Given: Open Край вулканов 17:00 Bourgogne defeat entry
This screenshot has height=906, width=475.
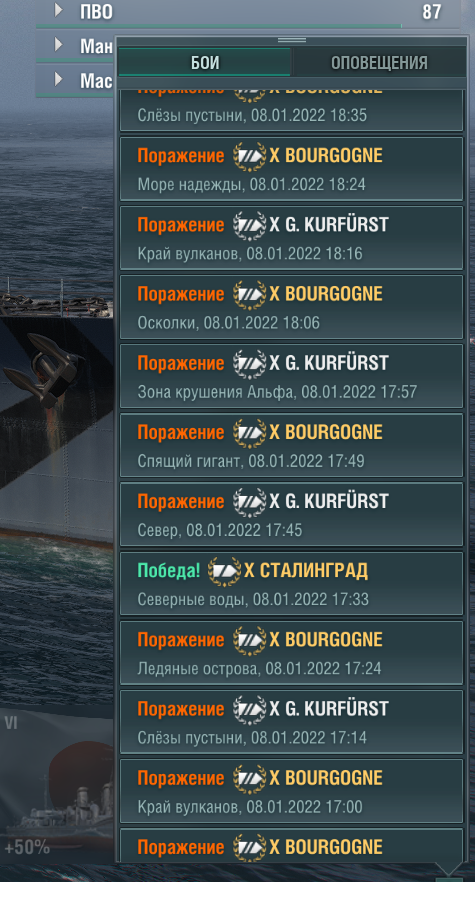Looking at the screenshot, I should [x=291, y=791].
